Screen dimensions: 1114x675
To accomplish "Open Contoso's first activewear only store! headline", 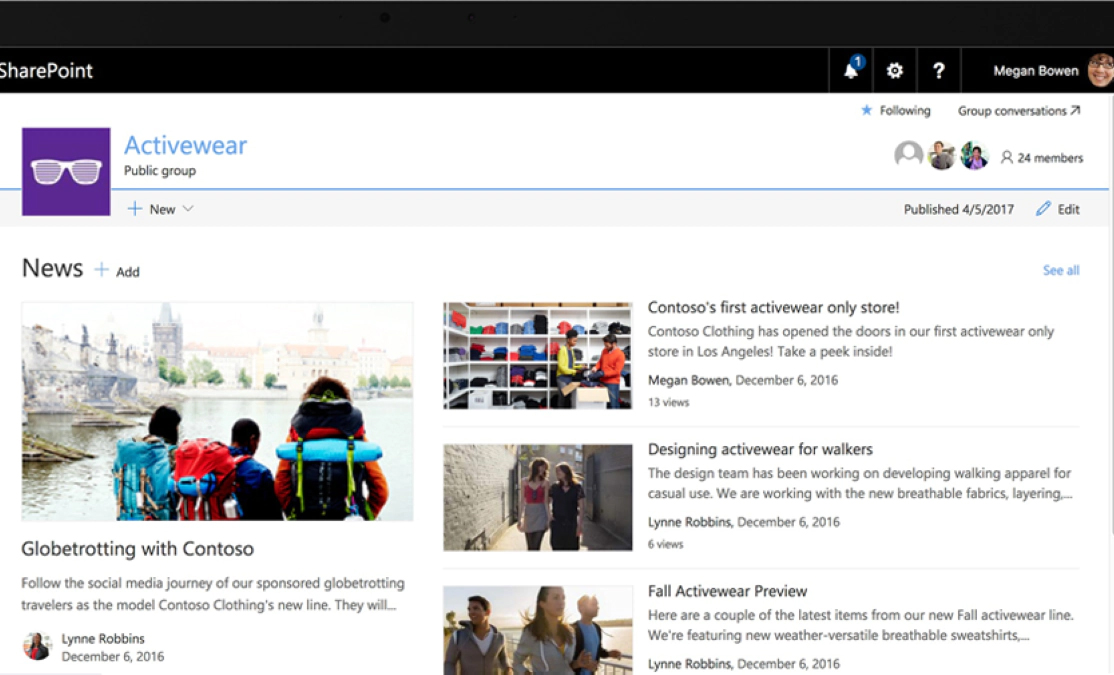I will point(773,307).
